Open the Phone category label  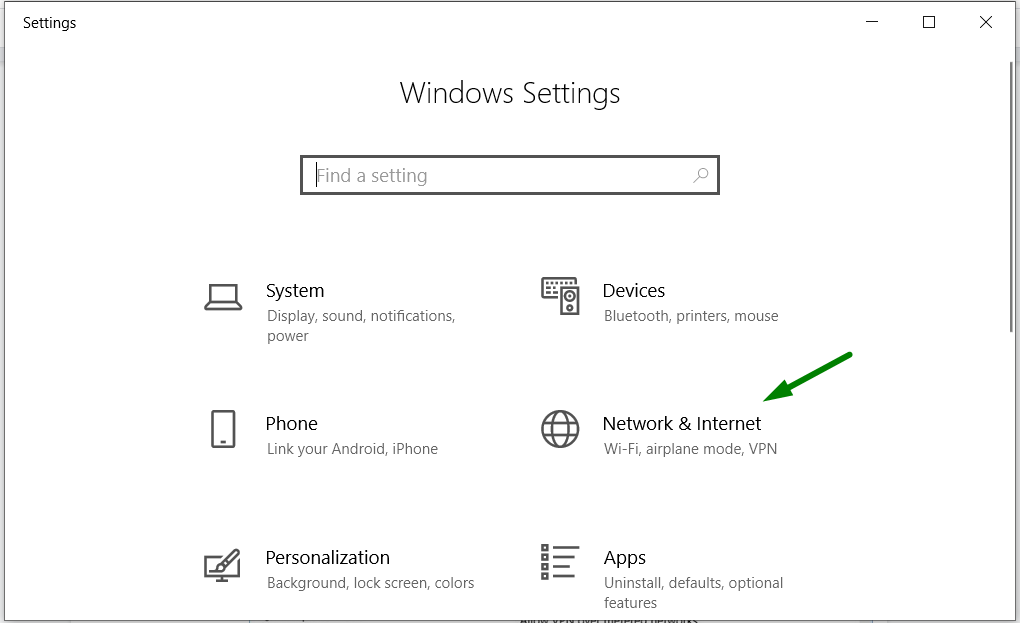(291, 423)
